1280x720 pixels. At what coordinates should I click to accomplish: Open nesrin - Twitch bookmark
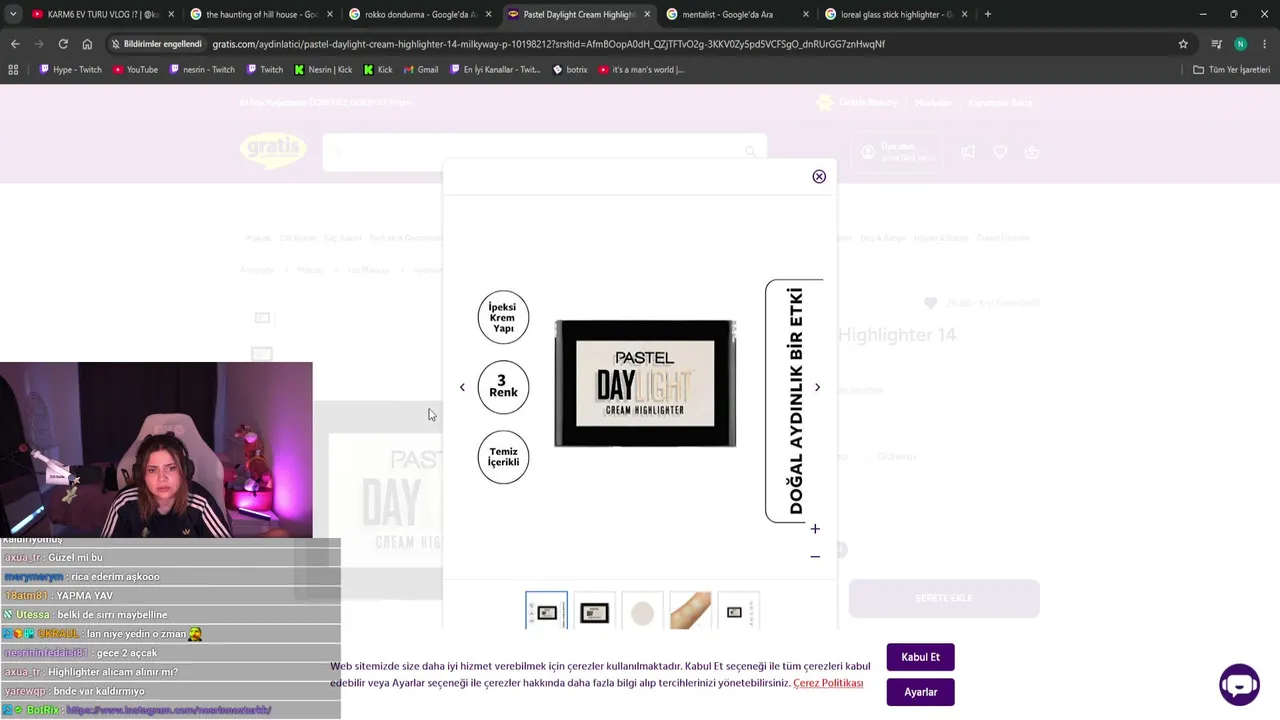click(202, 70)
